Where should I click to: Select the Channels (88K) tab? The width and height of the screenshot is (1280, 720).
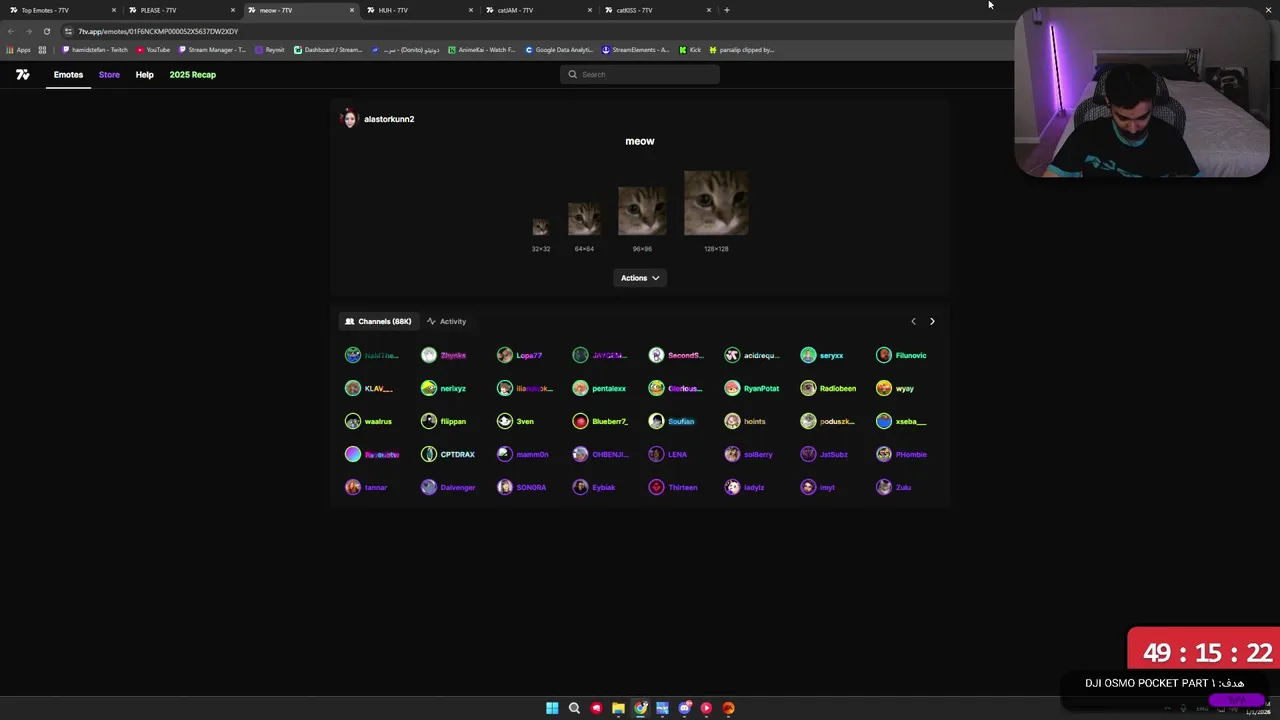tap(378, 321)
